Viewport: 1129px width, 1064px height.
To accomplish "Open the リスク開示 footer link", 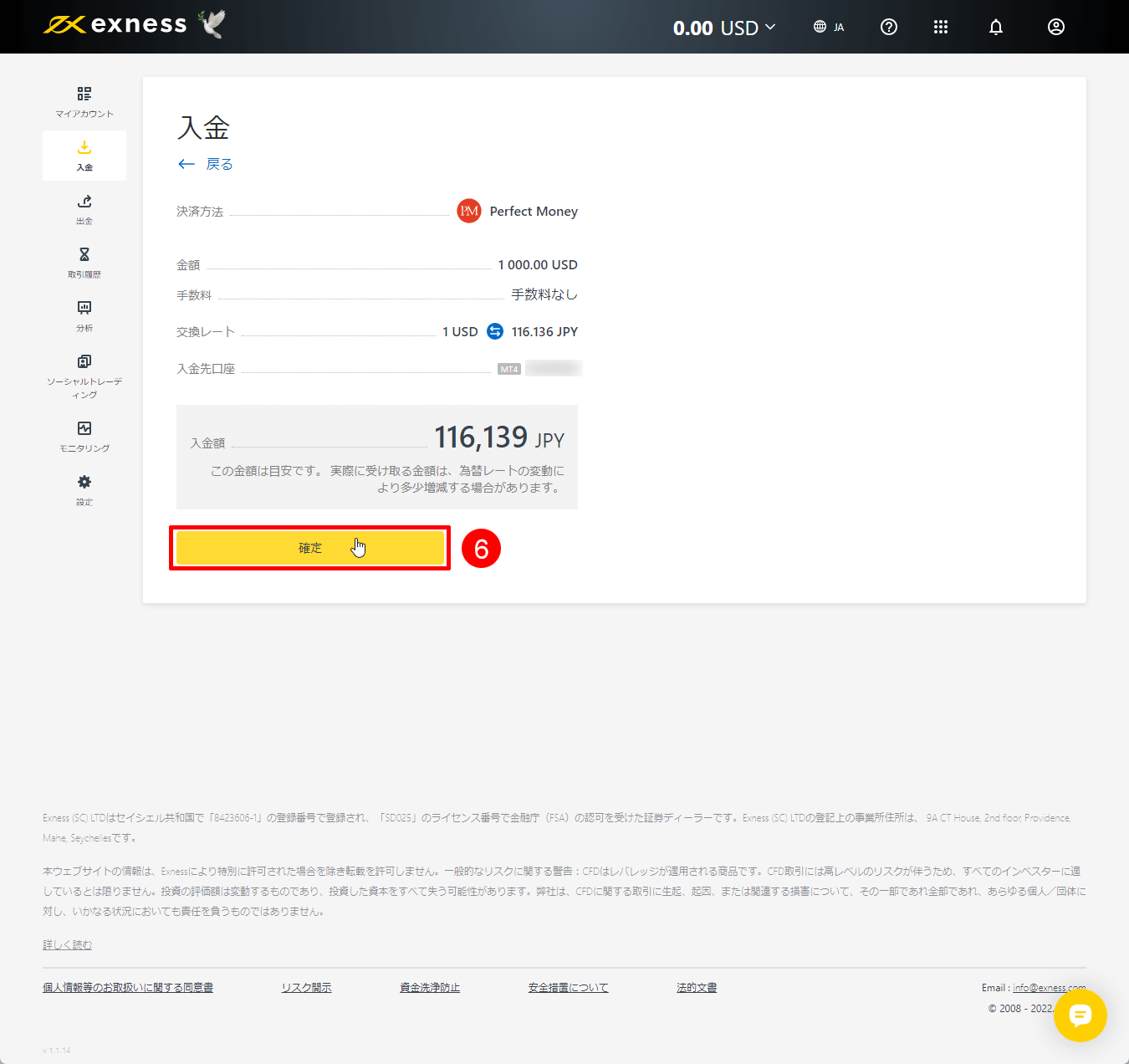I will (306, 987).
